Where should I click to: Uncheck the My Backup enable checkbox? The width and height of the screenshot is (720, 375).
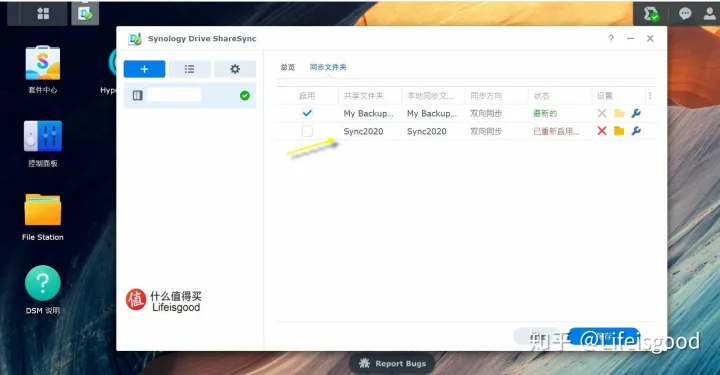pos(307,113)
